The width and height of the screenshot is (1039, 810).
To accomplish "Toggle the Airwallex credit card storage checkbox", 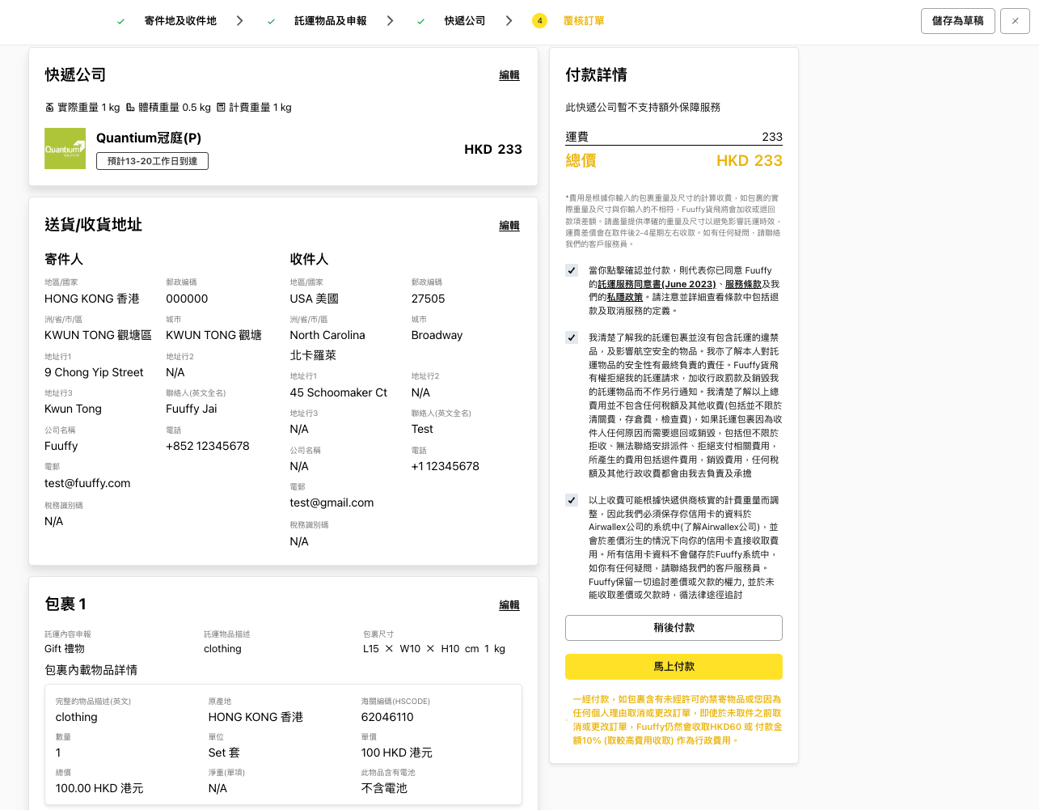I will (x=571, y=500).
